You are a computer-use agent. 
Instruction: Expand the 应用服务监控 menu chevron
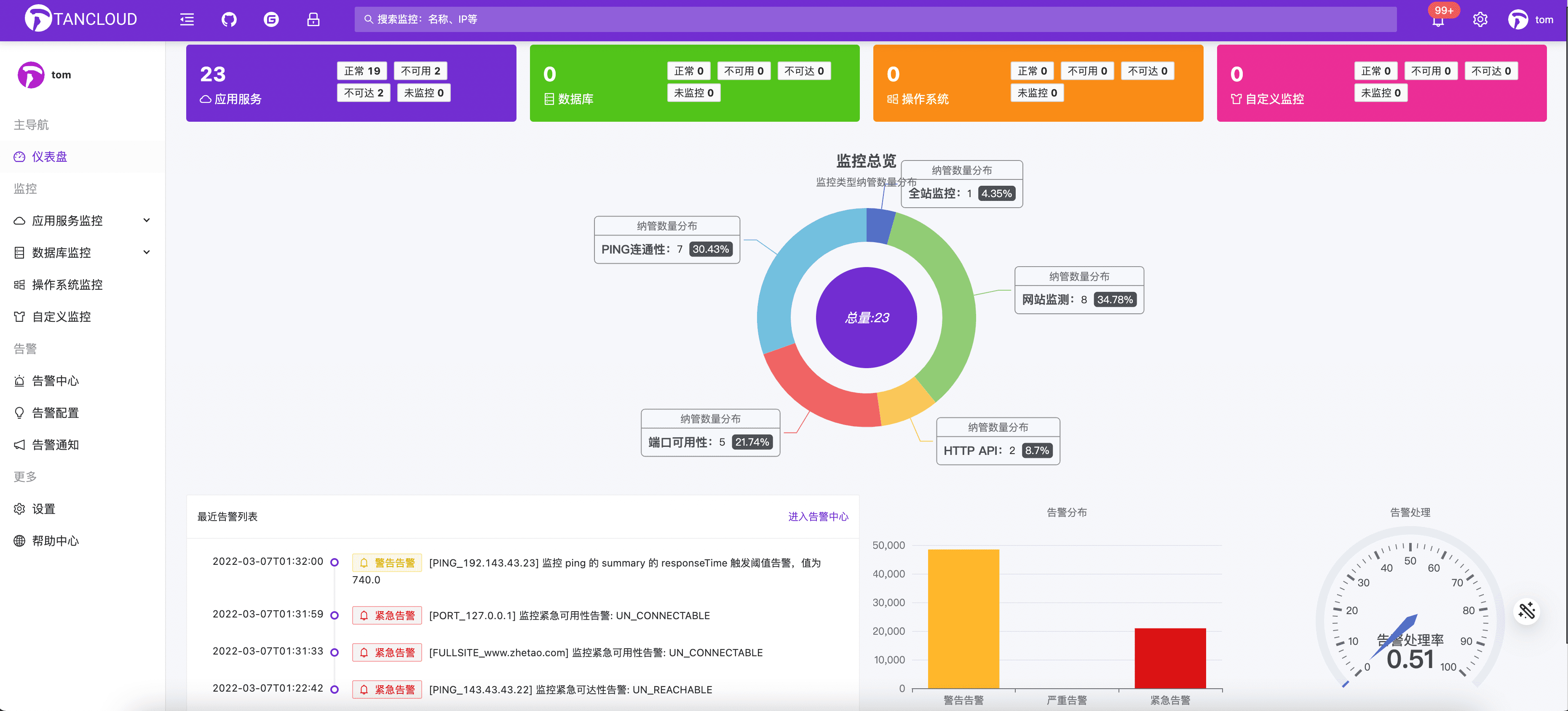146,220
